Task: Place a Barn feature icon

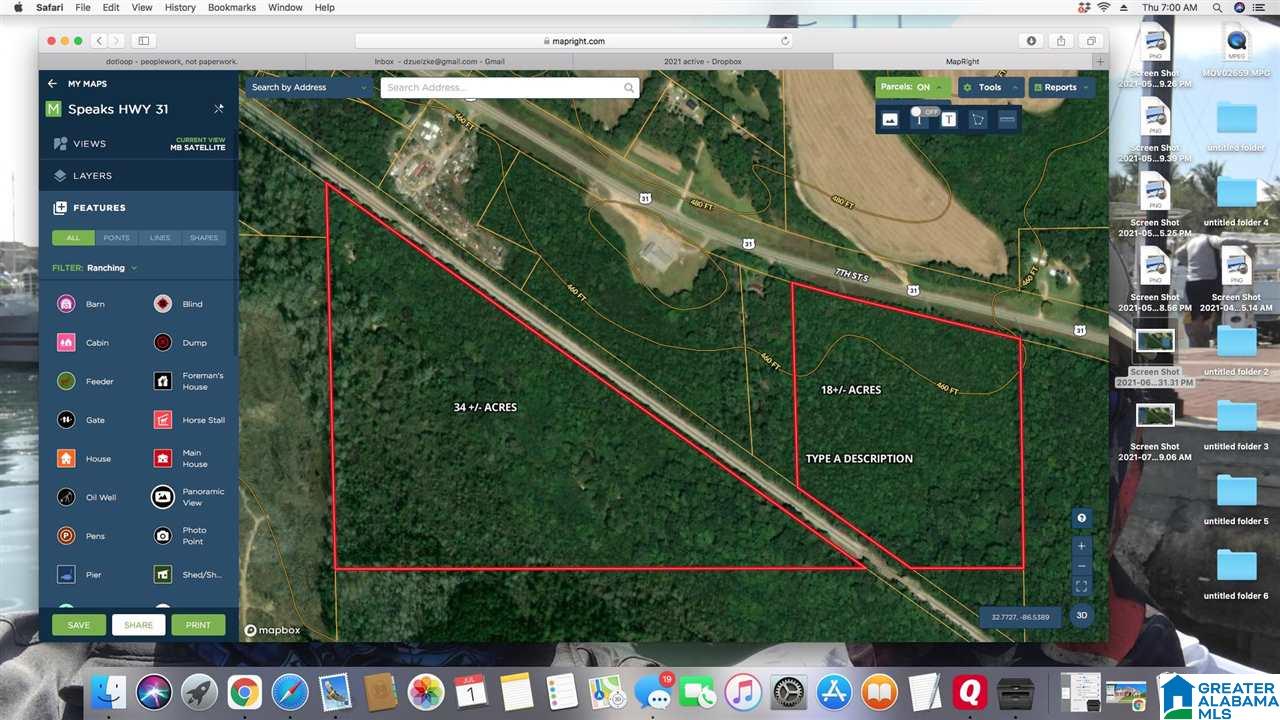Action: pos(66,304)
